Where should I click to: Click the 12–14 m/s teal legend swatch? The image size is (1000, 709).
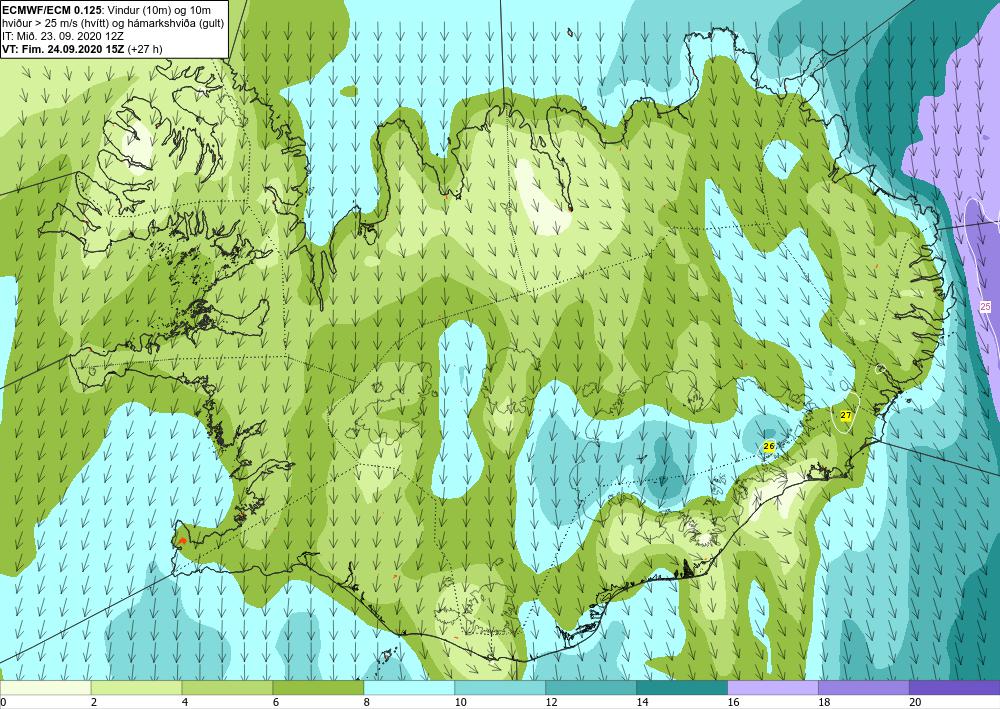591,688
